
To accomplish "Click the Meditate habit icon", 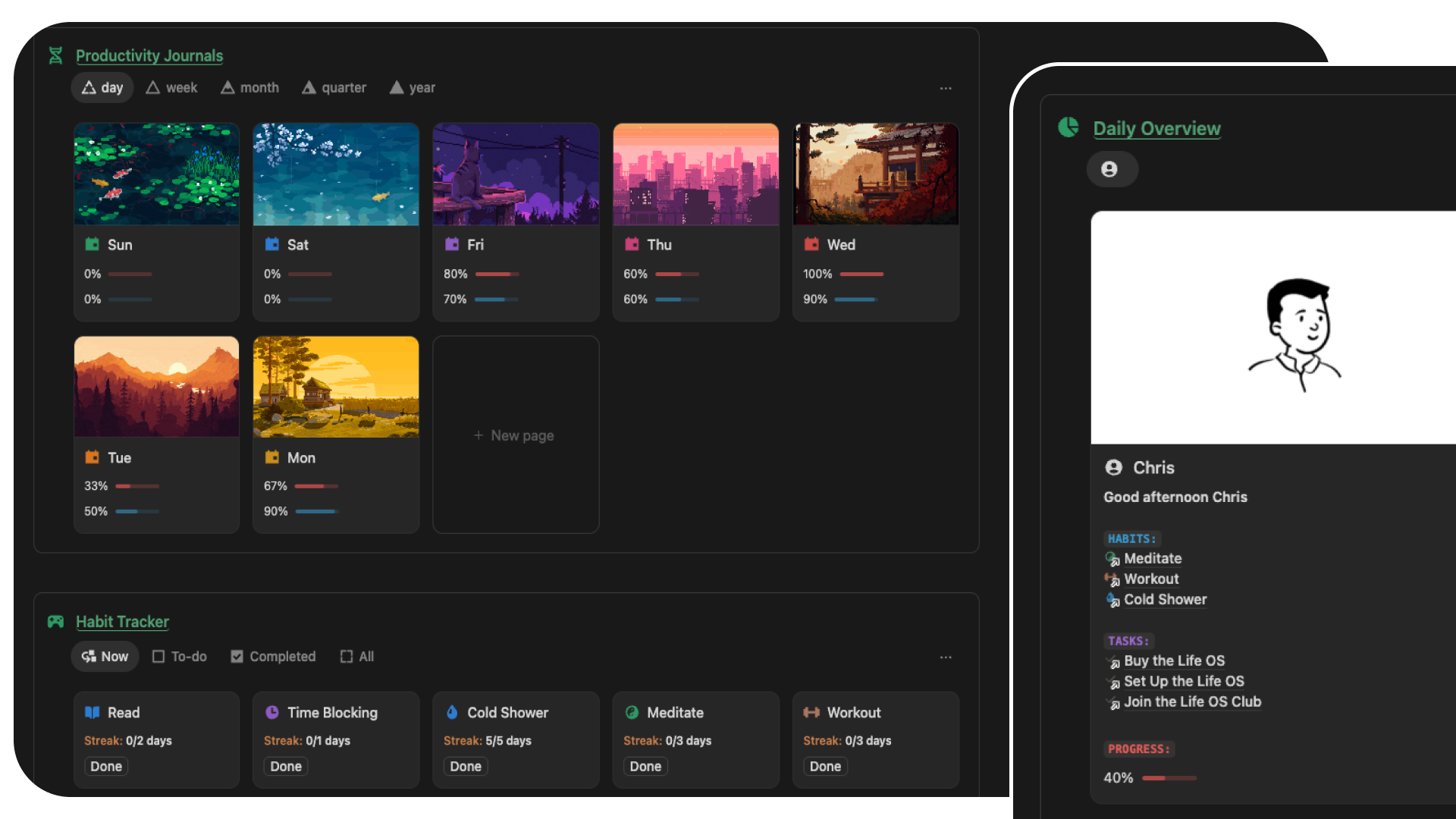I will click(x=632, y=712).
